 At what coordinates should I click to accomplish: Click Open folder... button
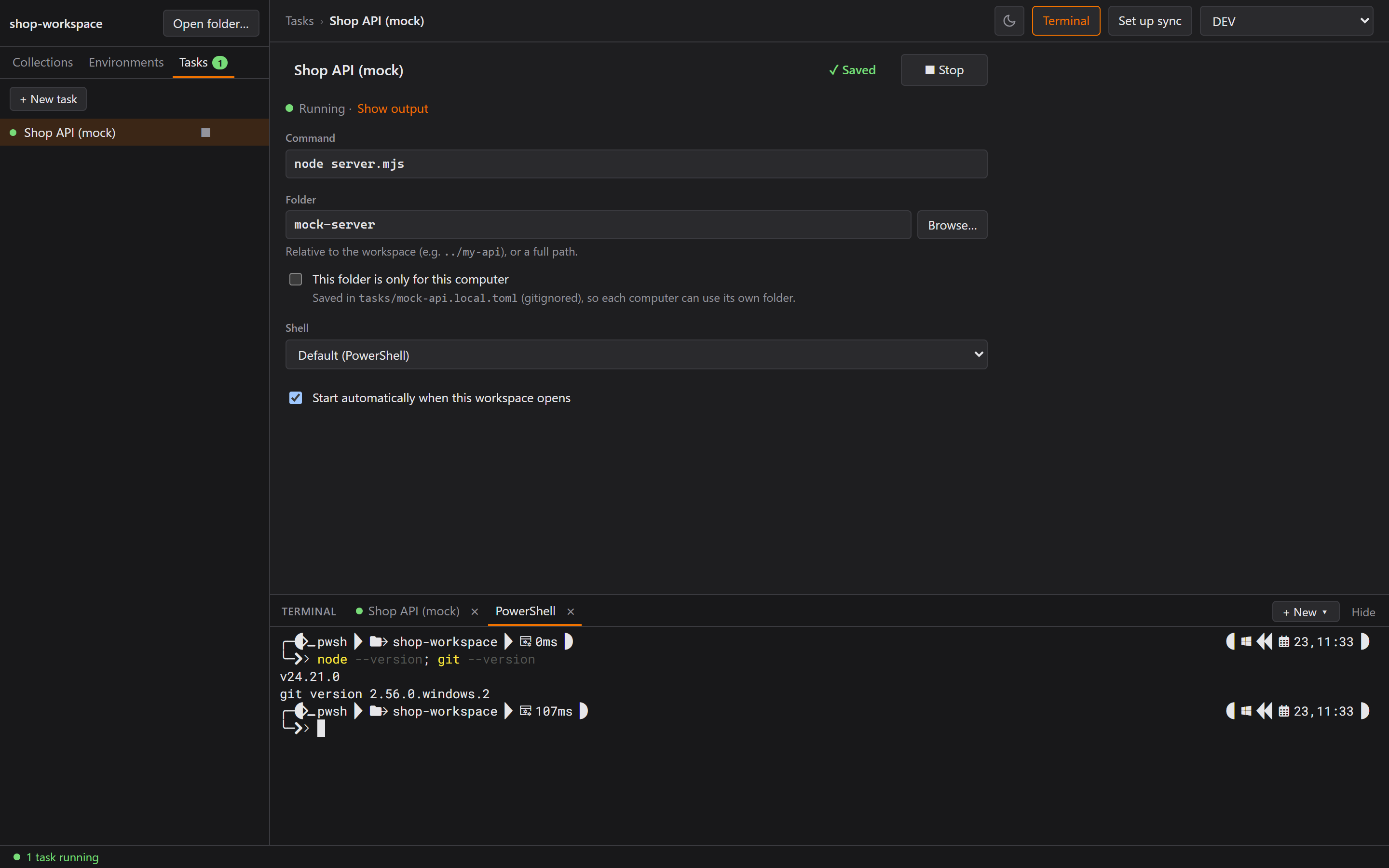coord(211,24)
